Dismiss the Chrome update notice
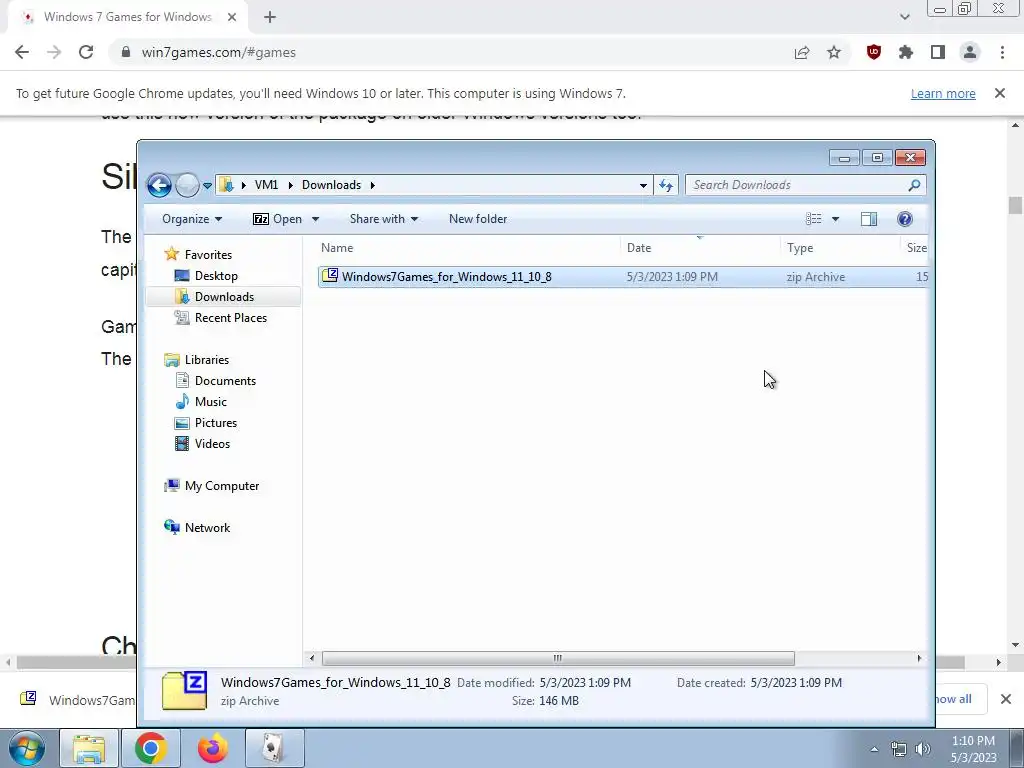 [x=1000, y=93]
